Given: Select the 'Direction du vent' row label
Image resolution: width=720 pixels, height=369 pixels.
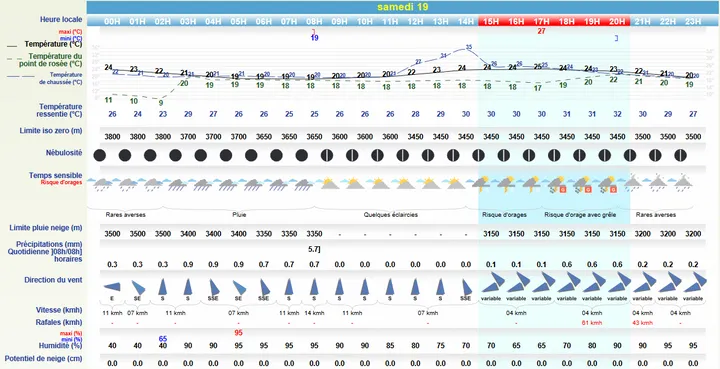Looking at the screenshot, I should coord(53,280).
